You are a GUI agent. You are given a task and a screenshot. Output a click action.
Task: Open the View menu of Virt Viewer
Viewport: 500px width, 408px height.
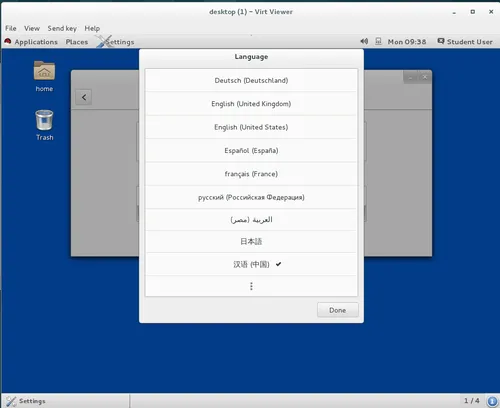32,28
